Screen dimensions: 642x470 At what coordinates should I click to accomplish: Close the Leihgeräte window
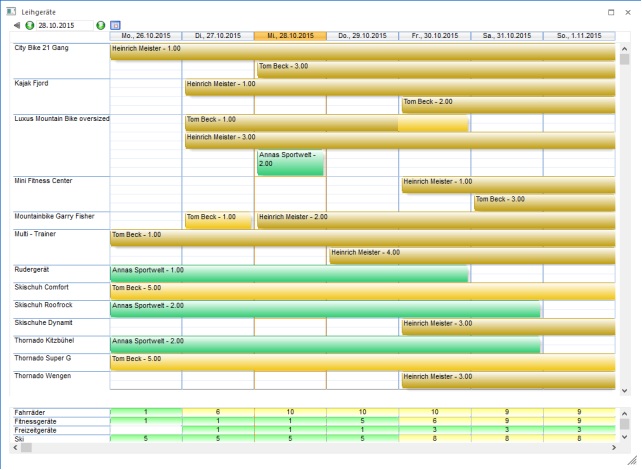630,8
